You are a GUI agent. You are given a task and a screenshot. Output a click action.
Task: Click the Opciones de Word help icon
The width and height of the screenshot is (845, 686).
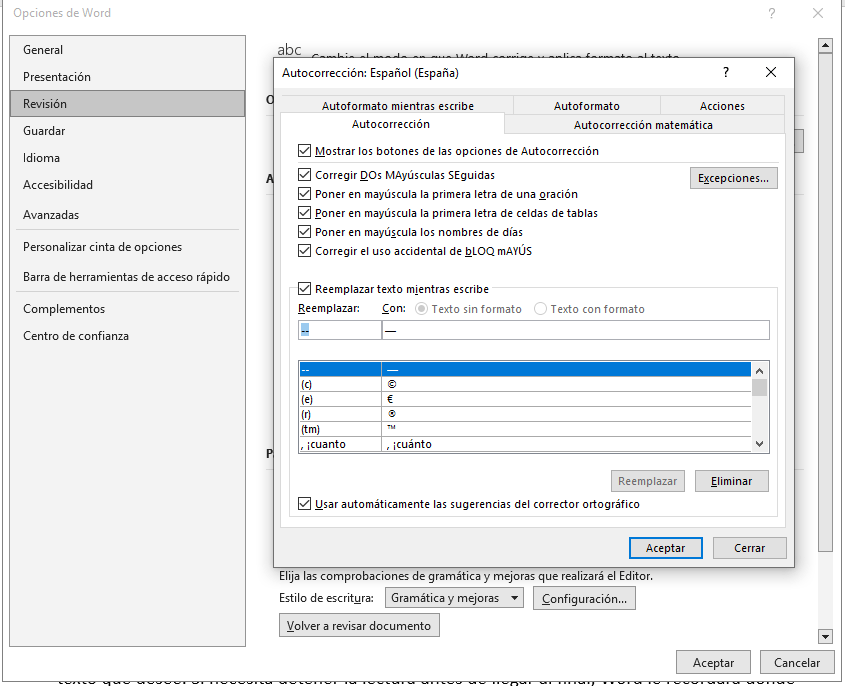(772, 13)
